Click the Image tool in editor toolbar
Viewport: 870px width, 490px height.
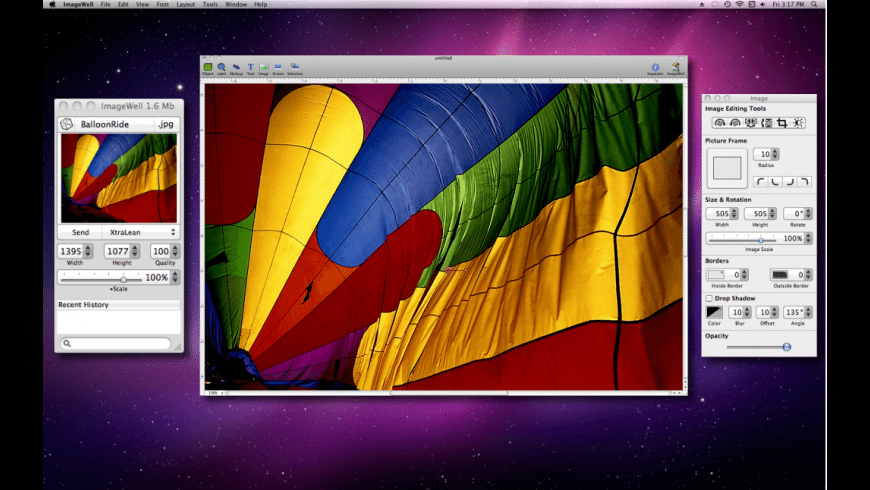[x=264, y=67]
